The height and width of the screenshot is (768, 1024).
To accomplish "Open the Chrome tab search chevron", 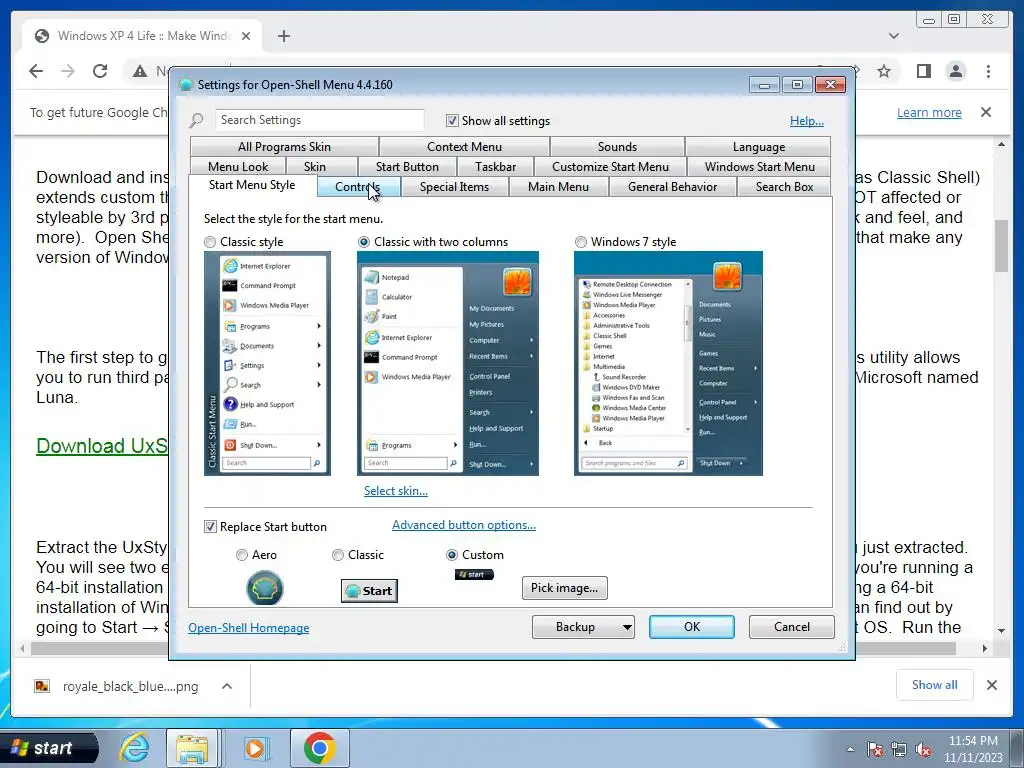I will click(x=893, y=36).
